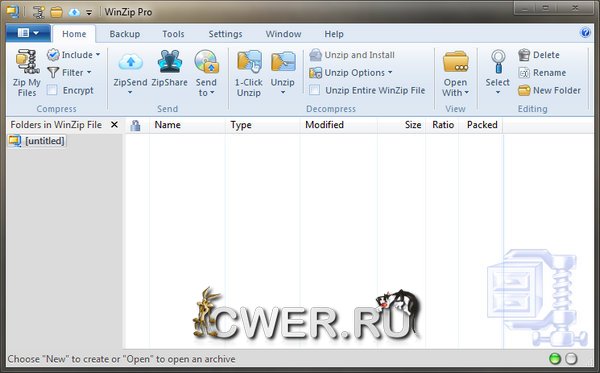Click the Delete trash icon

(x=524, y=55)
